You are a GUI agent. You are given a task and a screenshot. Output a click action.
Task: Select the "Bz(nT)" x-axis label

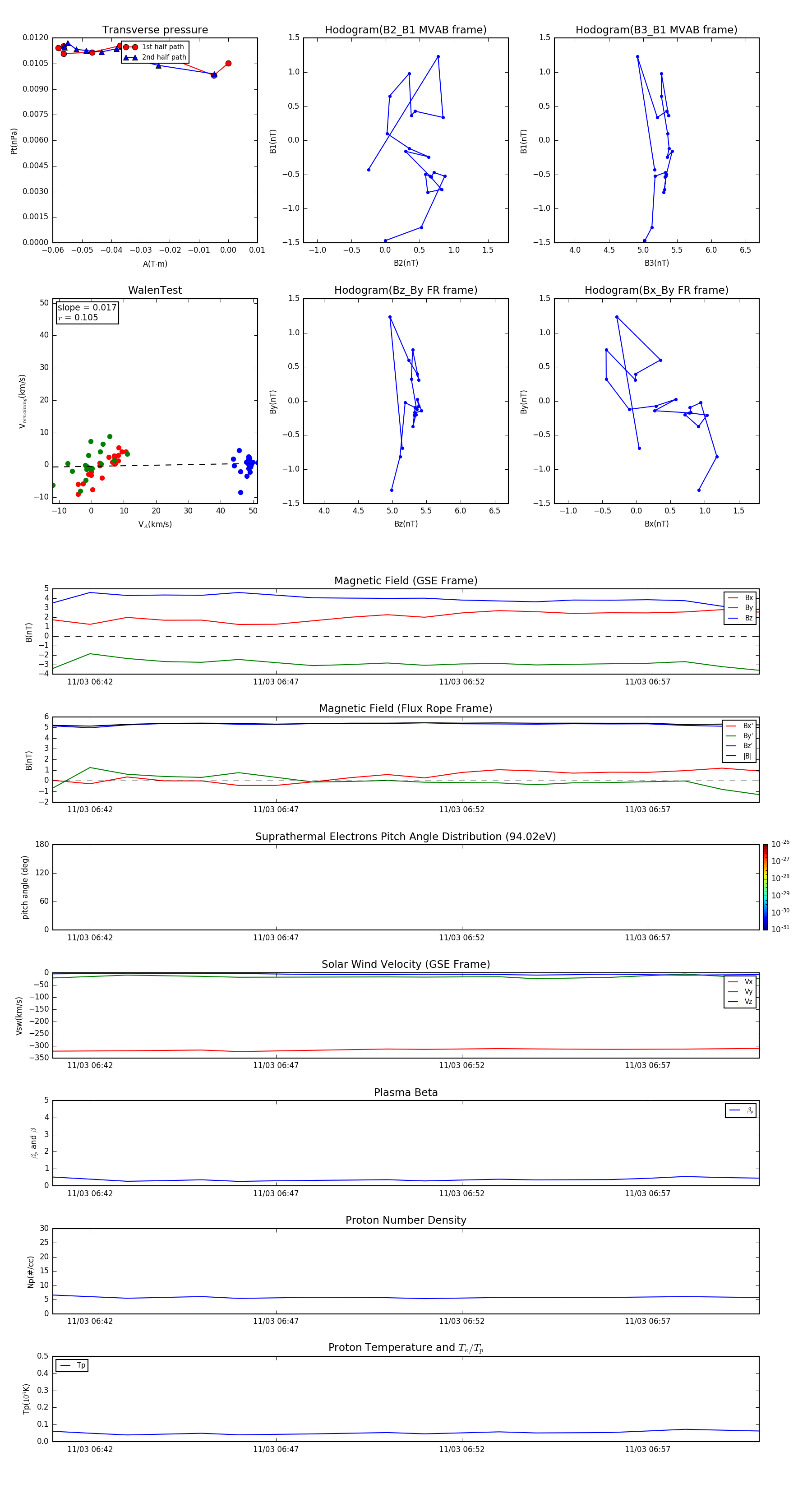pyautogui.click(x=406, y=524)
